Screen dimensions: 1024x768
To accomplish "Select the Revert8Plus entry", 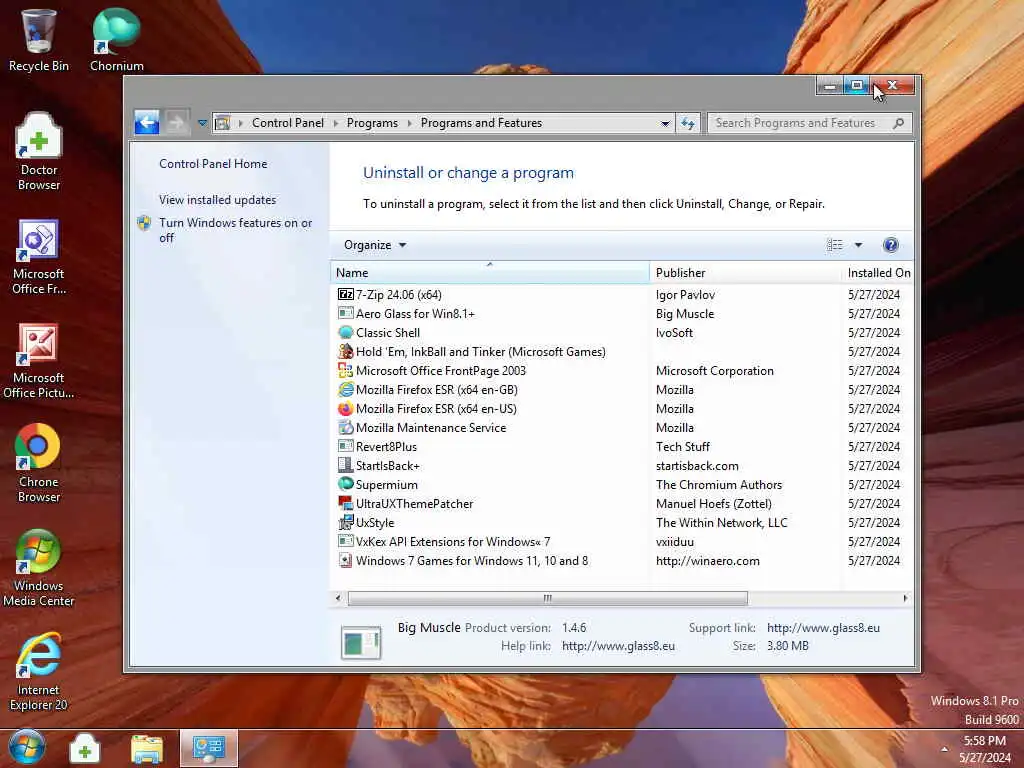I will pos(622,446).
